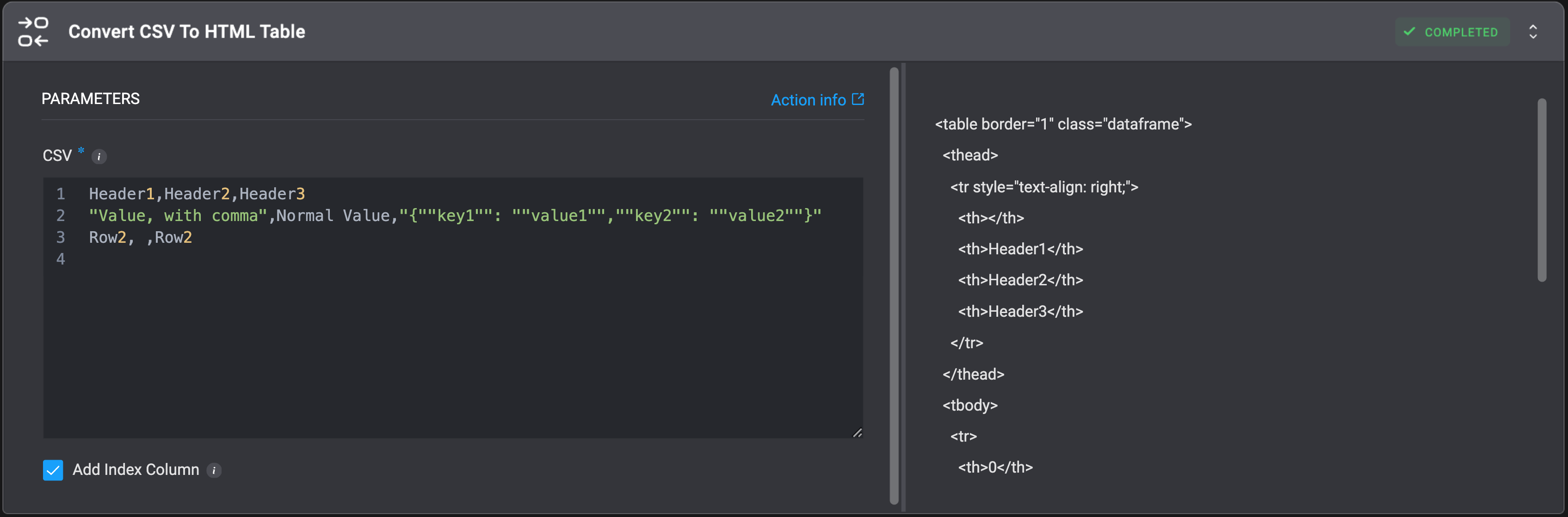The image size is (1568, 517).
Task: Click CSV line 3 starting with Row2
Action: pyautogui.click(x=141, y=238)
